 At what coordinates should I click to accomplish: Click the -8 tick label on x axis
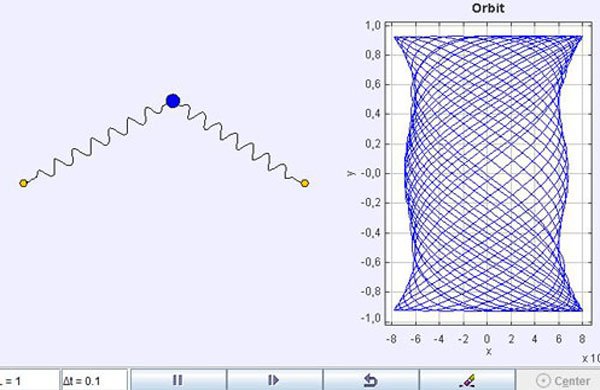point(391,339)
